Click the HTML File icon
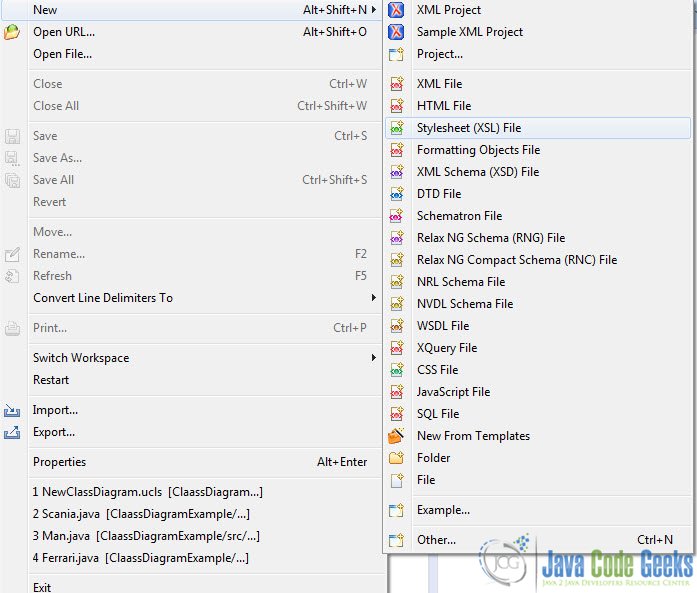The height and width of the screenshot is (593, 697). coord(396,106)
